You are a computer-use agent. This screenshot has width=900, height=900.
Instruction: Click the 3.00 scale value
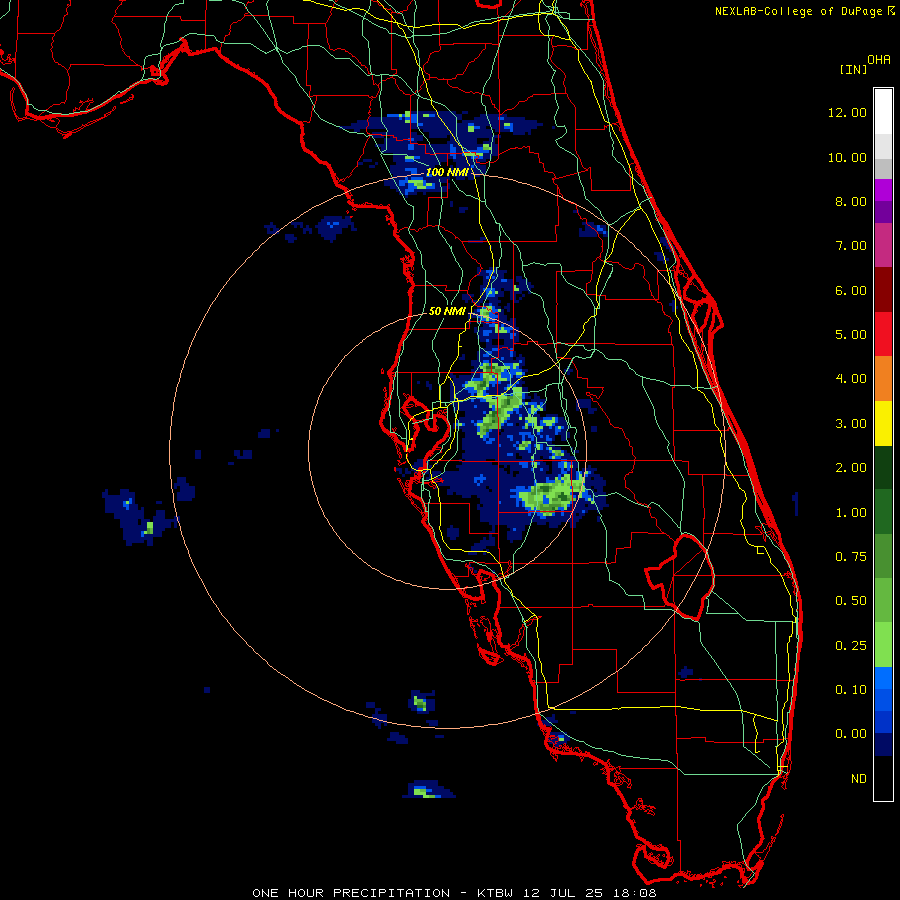click(x=851, y=424)
